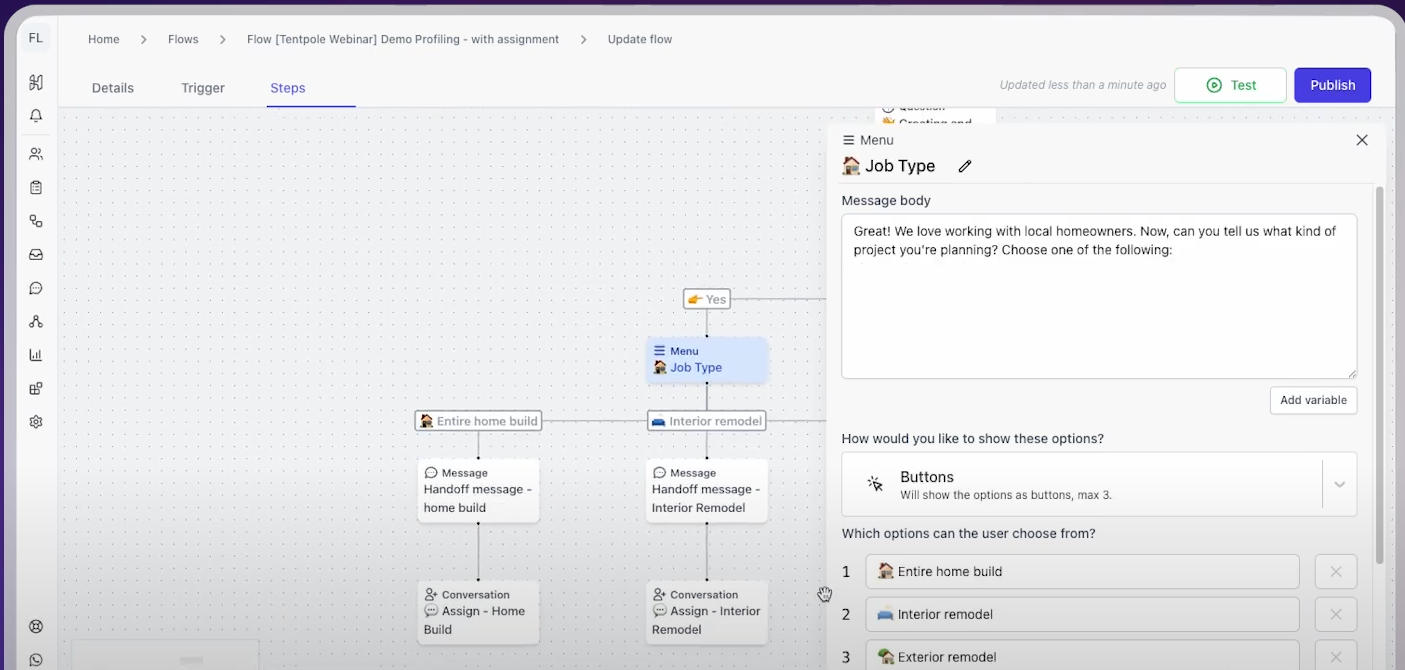Open the Handoff message - Interior Remodel node
The height and width of the screenshot is (670, 1405).
(707, 490)
